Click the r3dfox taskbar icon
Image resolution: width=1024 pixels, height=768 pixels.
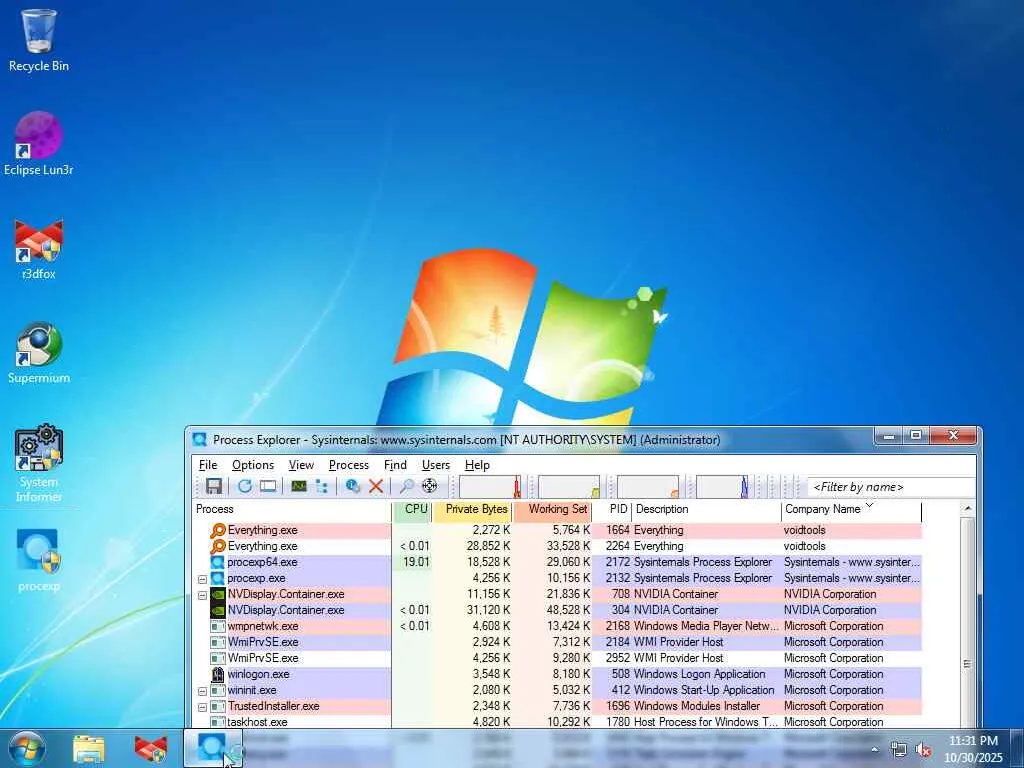151,748
